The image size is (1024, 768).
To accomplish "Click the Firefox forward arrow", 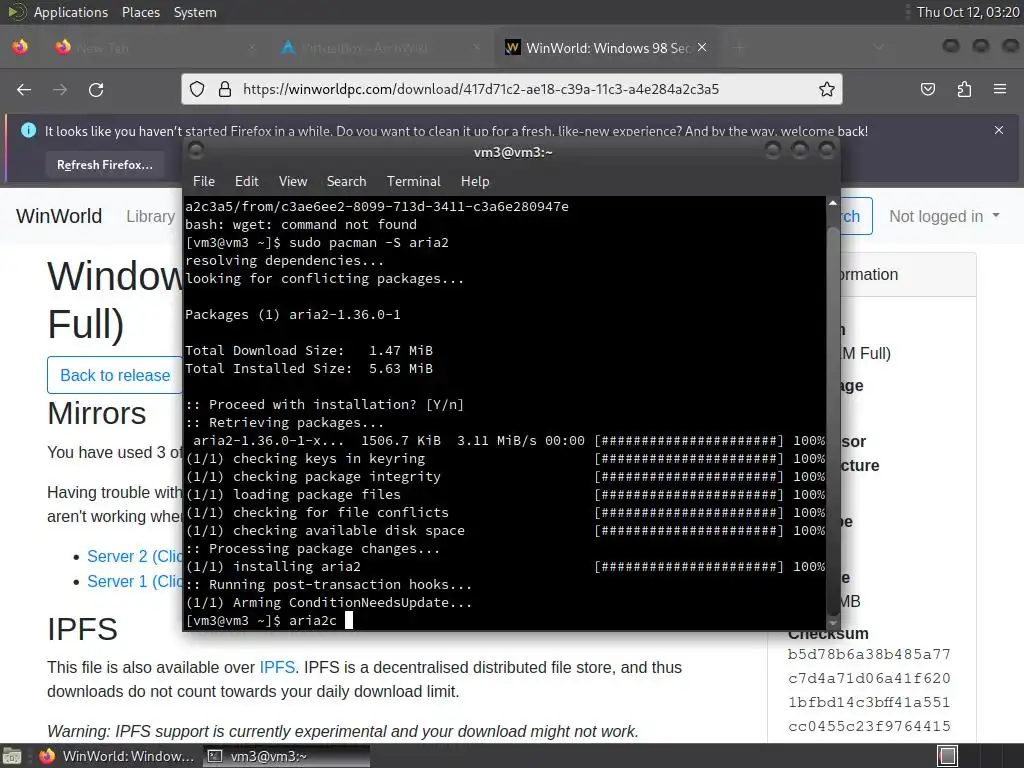I will pos(60,89).
